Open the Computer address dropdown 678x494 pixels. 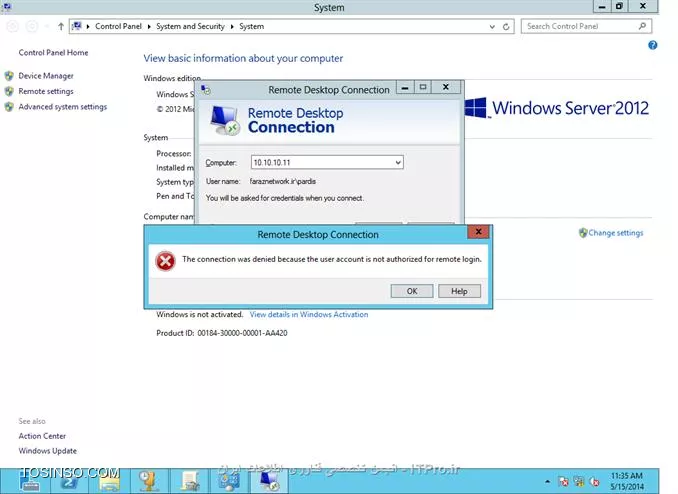[x=398, y=163]
